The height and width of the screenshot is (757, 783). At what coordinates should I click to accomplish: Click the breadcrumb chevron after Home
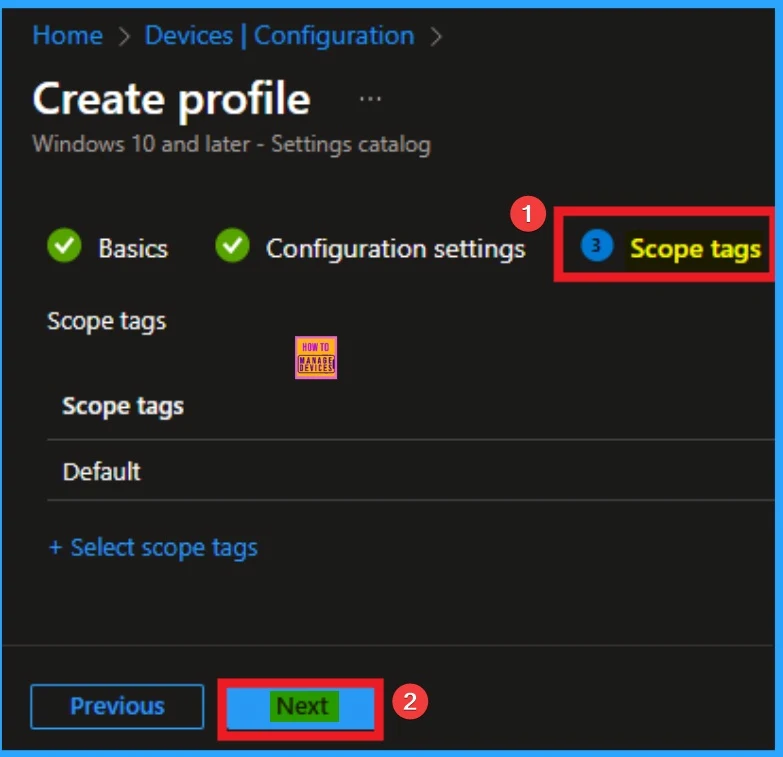coord(124,36)
